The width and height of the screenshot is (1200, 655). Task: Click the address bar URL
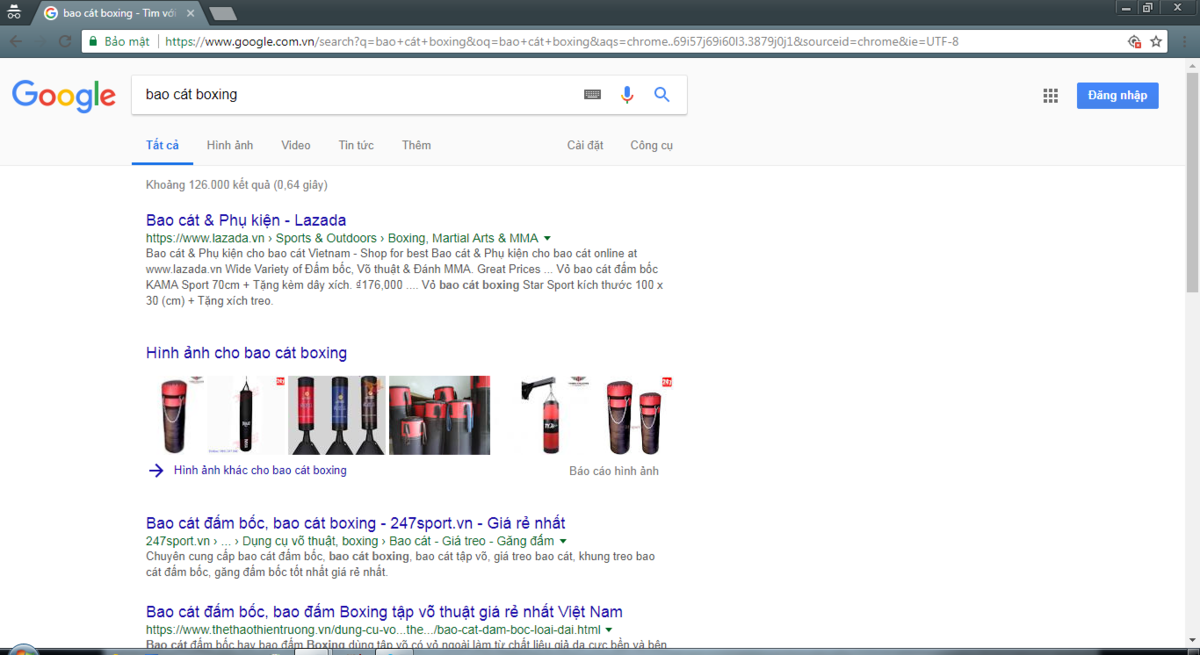click(561, 42)
